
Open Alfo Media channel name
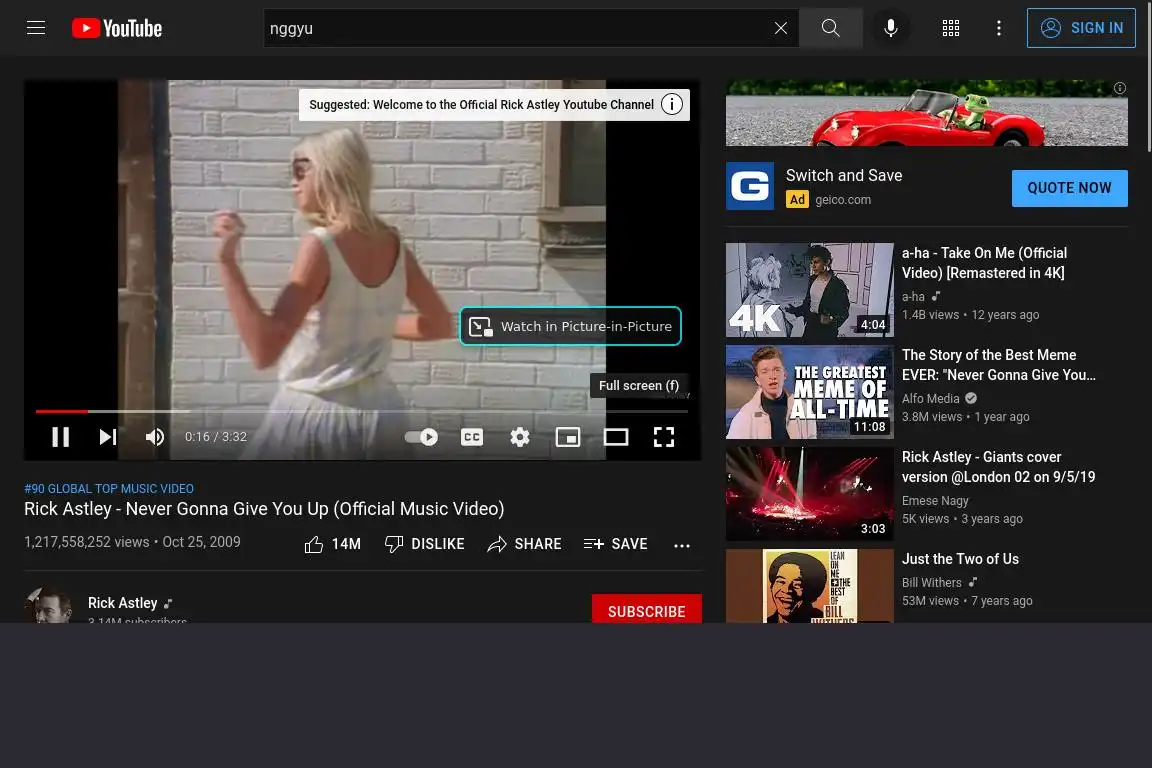point(931,398)
